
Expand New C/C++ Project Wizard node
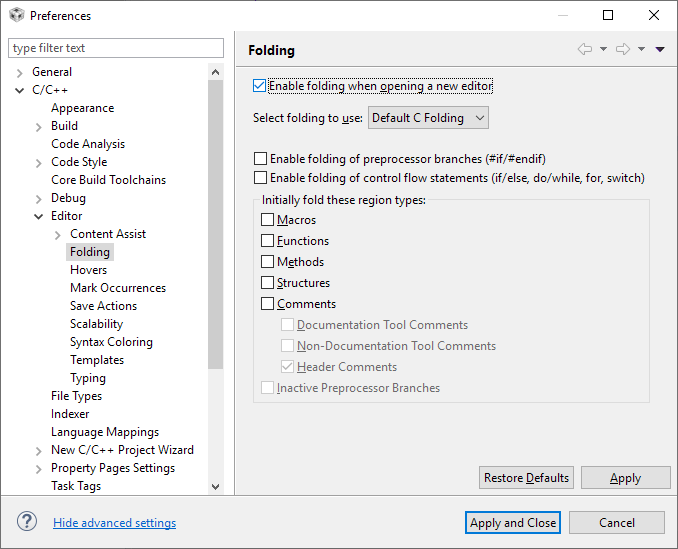[38, 451]
